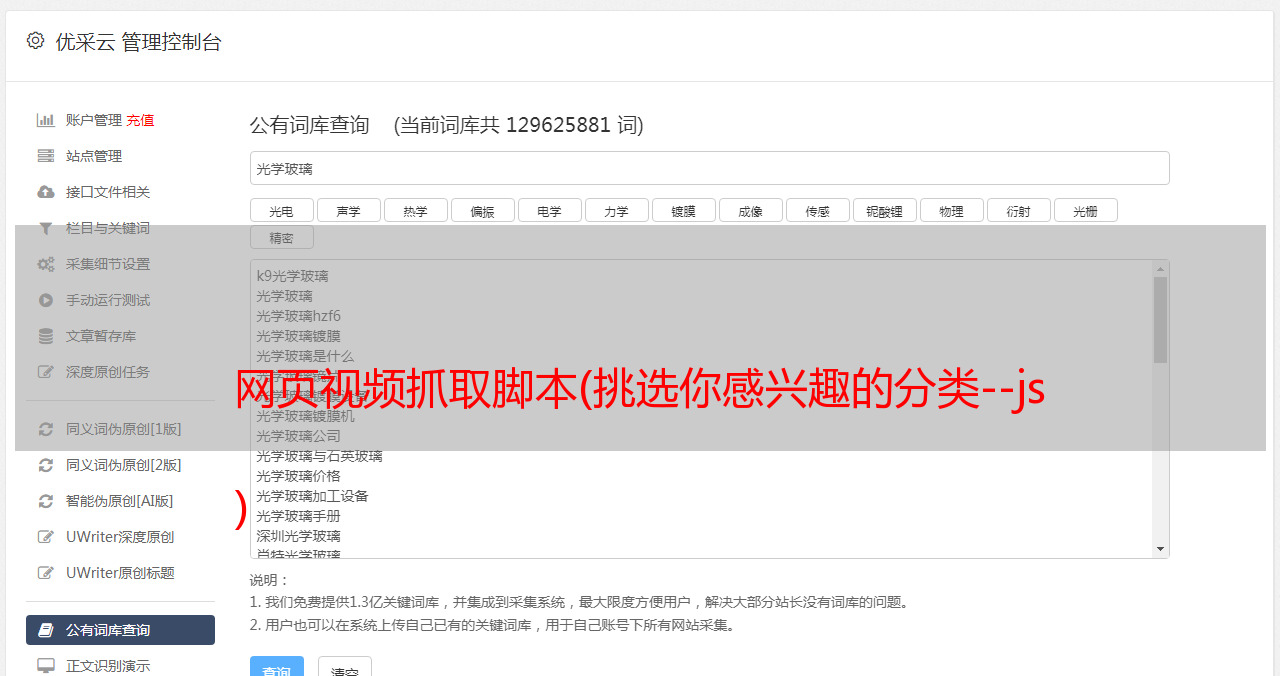Select the 镀膜 keyword tag

pos(684,210)
